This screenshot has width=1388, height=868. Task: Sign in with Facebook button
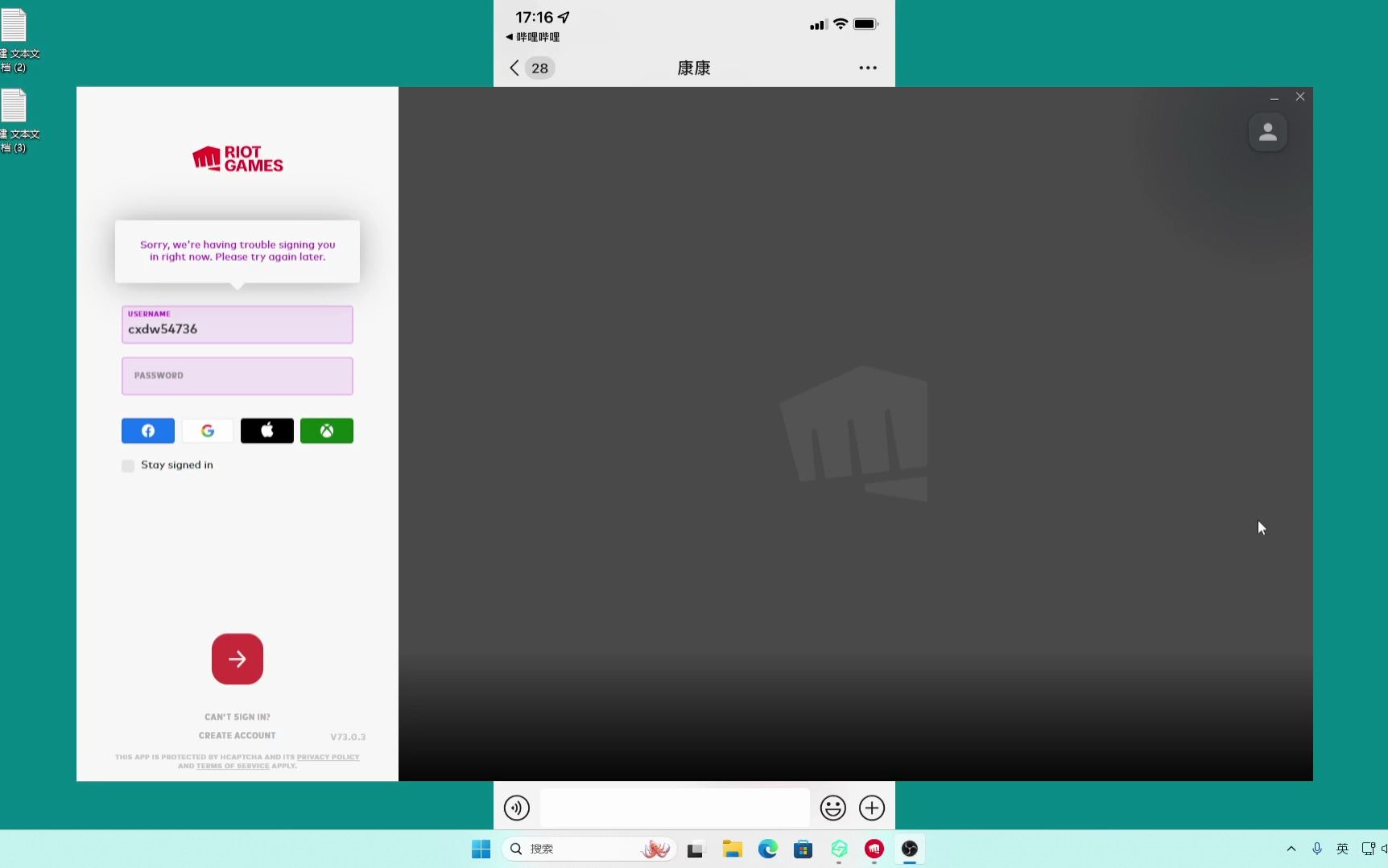(148, 431)
